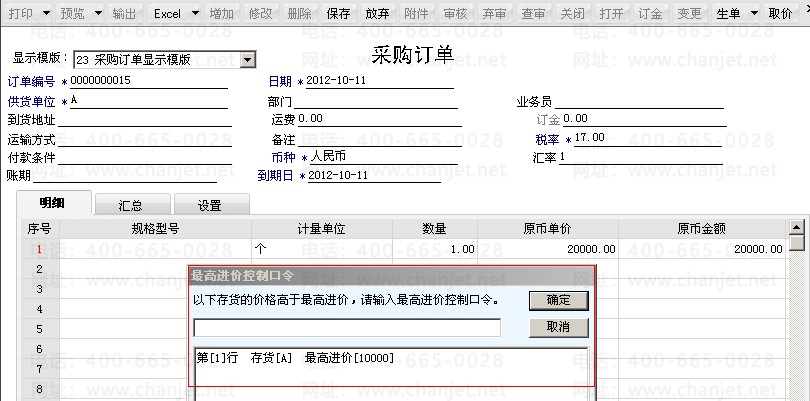Select row number 1 in the grid
810x401 pixels.
pos(40,249)
